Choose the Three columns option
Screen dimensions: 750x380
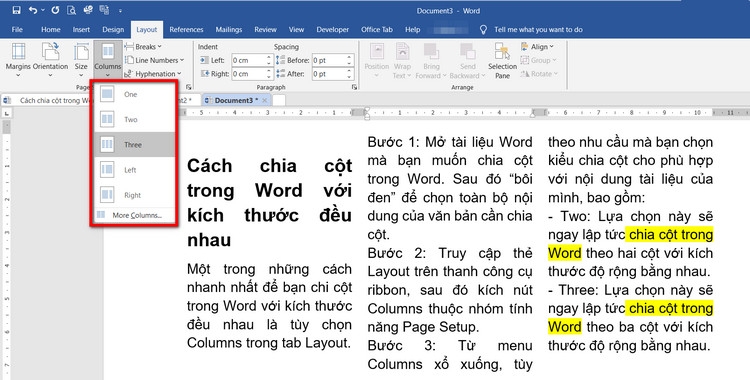(x=135, y=145)
